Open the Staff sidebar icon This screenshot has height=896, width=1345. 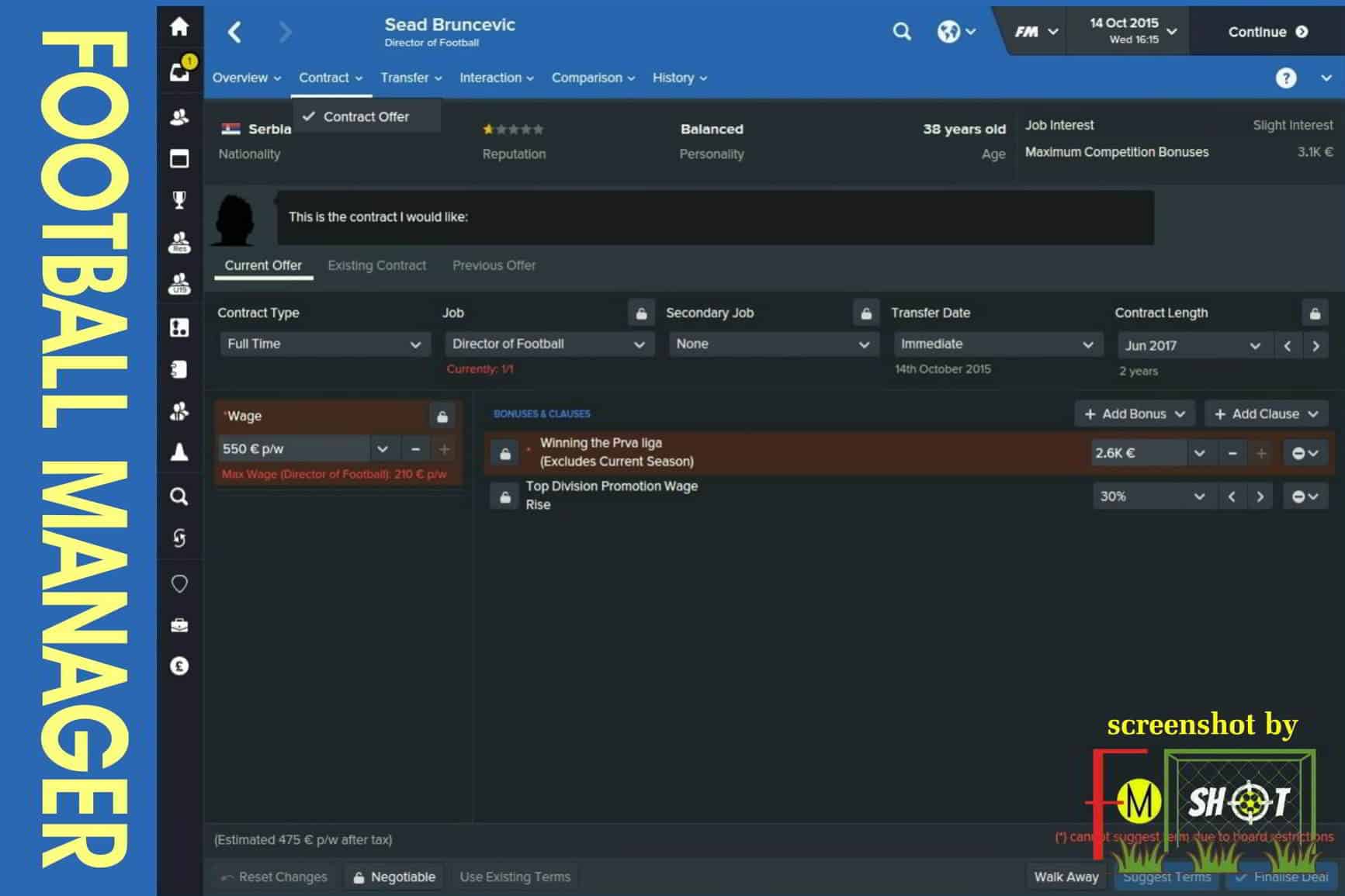pyautogui.click(x=179, y=411)
